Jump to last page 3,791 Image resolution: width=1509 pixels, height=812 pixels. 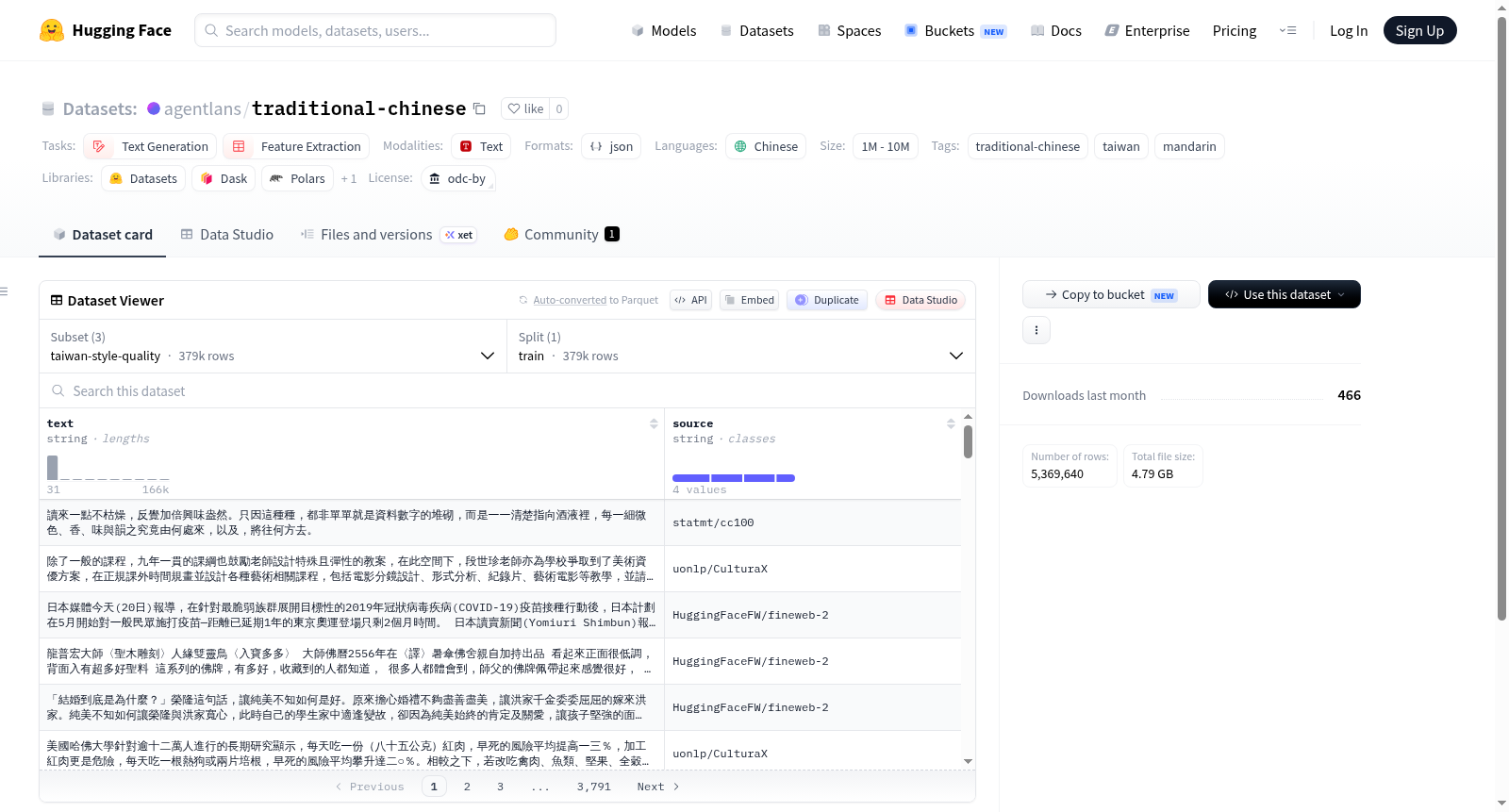click(594, 787)
